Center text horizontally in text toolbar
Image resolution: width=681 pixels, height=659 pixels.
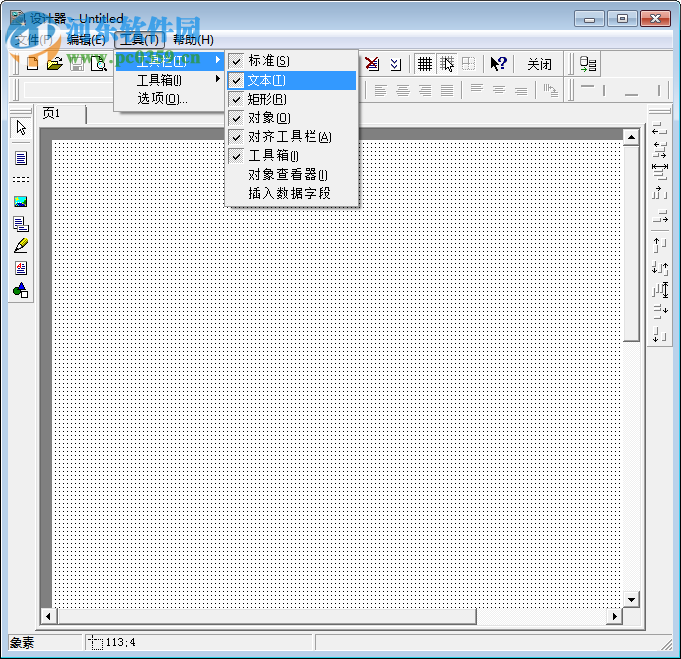403,90
